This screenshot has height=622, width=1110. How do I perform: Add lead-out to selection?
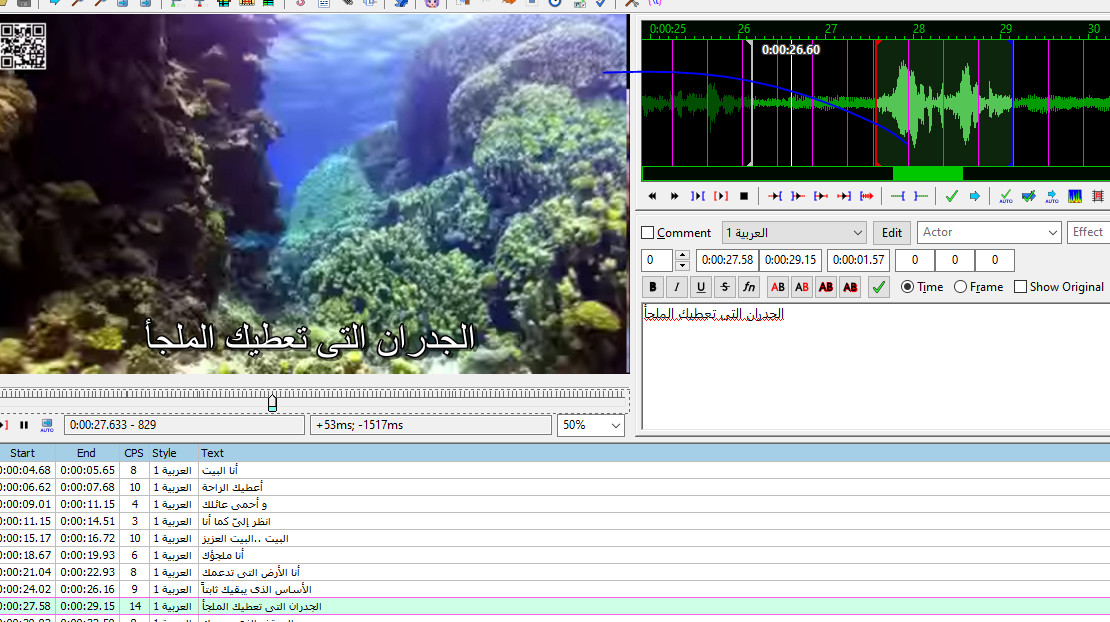[x=920, y=196]
